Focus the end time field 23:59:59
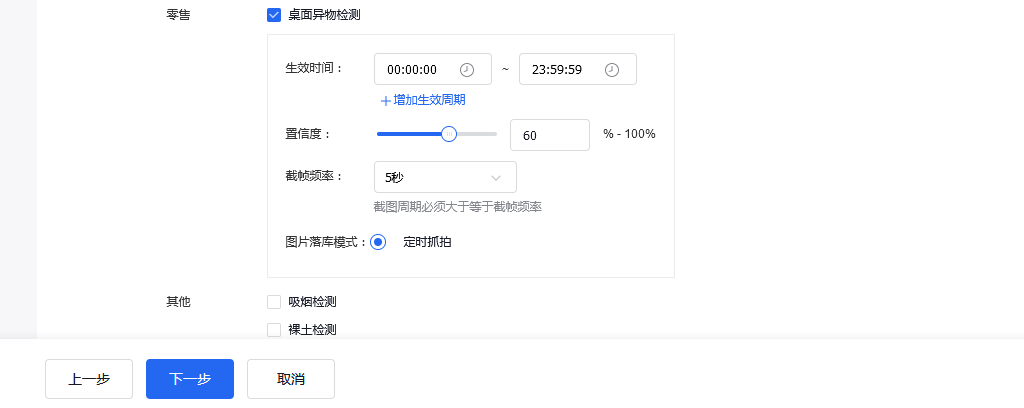The width and height of the screenshot is (1024, 408). coord(578,69)
